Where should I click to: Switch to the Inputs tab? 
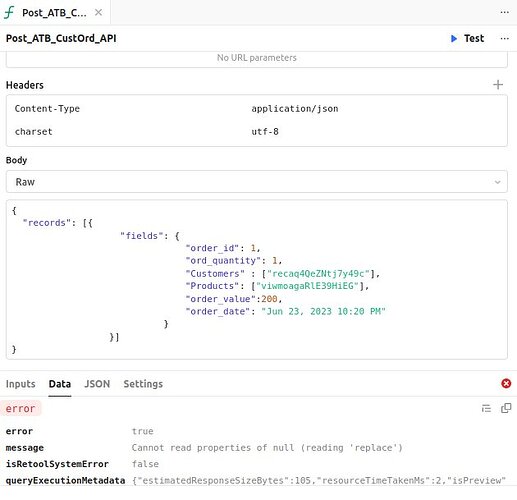click(x=20, y=384)
